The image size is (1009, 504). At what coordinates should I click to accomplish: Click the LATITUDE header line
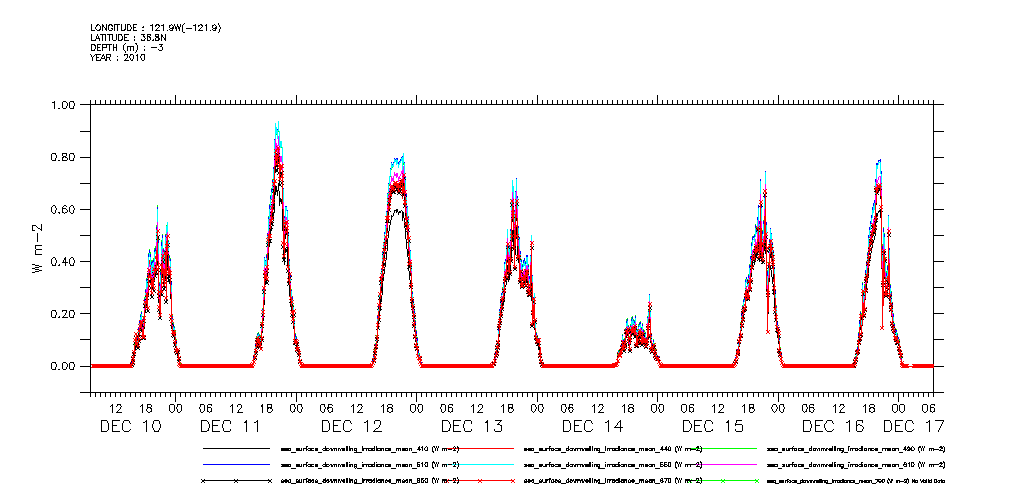coord(128,37)
